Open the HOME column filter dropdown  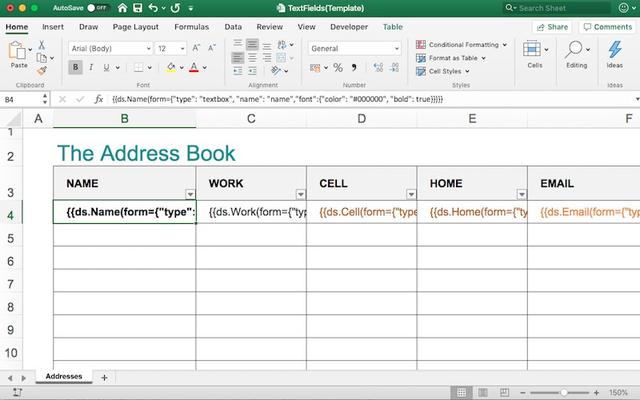(x=522, y=194)
